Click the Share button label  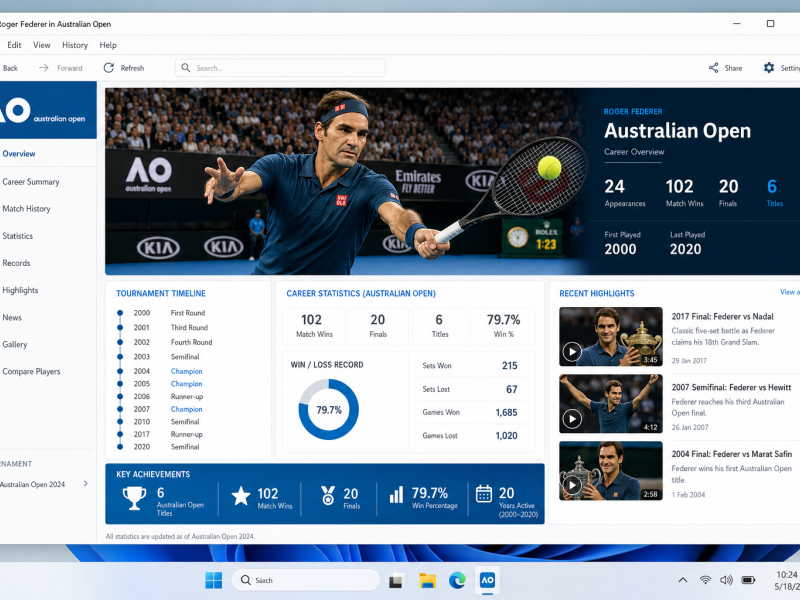click(733, 68)
